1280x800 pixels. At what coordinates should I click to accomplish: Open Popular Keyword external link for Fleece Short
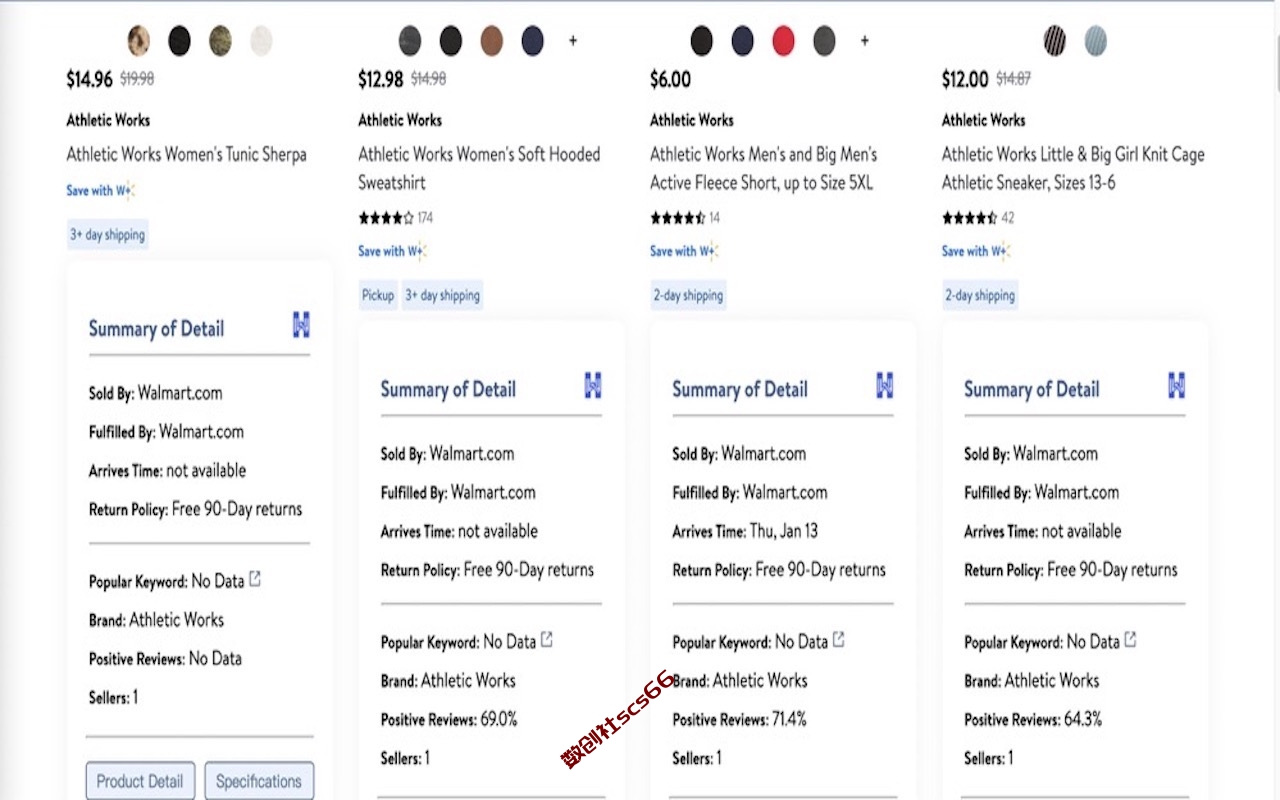pos(839,640)
